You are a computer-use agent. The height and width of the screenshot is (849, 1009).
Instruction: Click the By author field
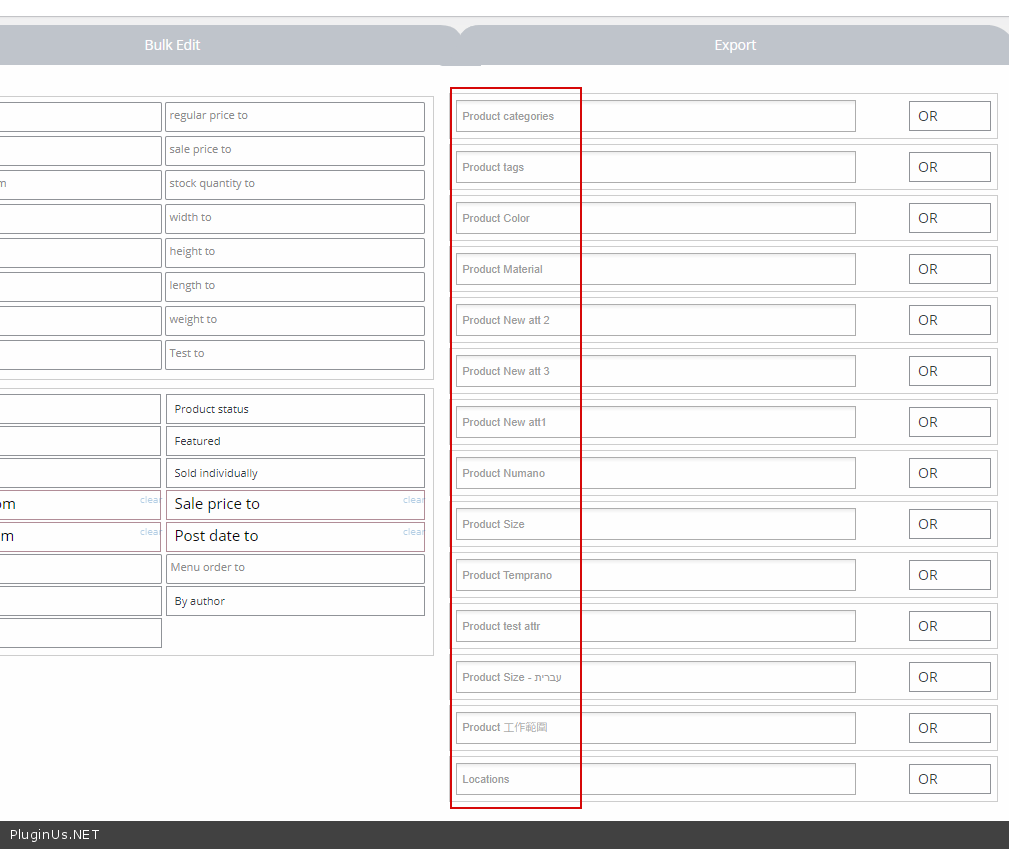pos(294,601)
